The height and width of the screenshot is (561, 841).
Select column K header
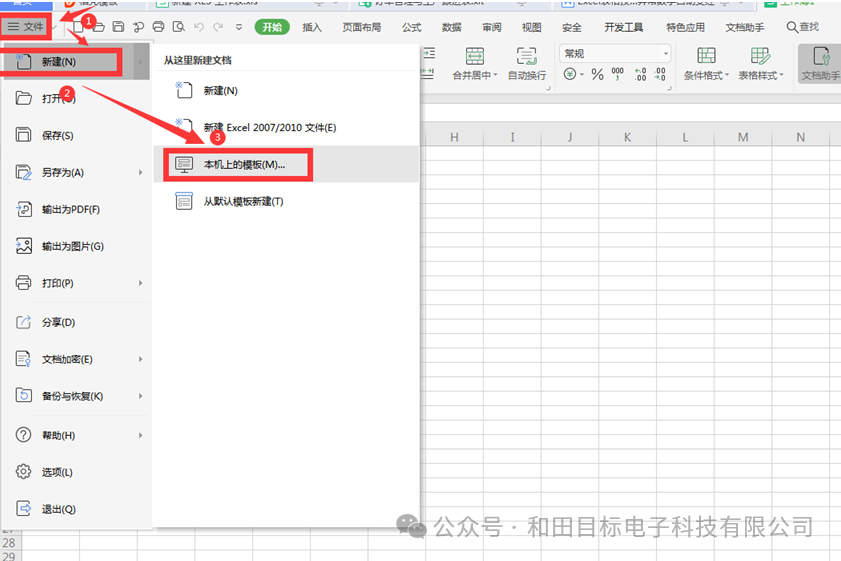(x=627, y=138)
